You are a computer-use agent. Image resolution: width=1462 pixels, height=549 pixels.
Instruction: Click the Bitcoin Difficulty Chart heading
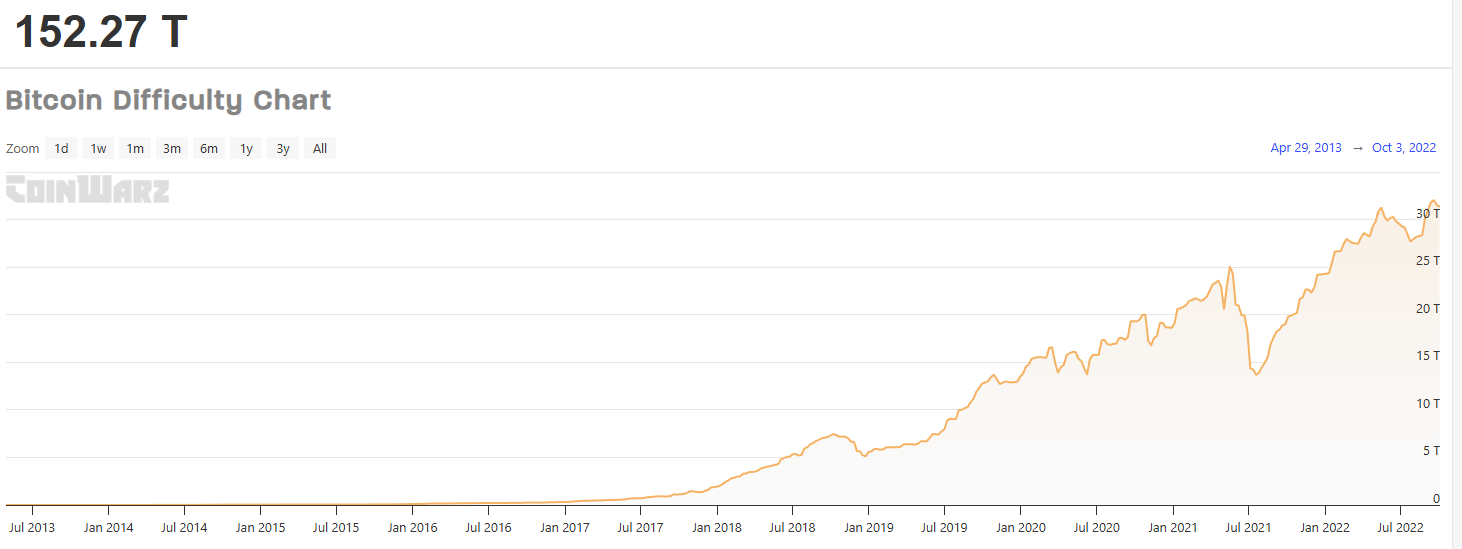pos(168,101)
